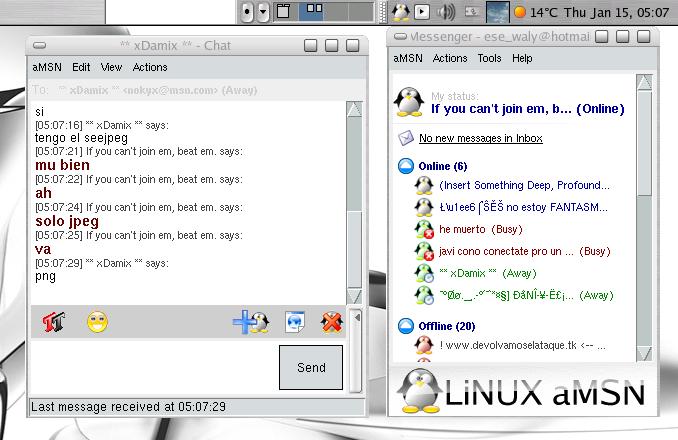Screen dimensions: 678x440
Task: Open the font style picker in chat
Action: [54, 322]
